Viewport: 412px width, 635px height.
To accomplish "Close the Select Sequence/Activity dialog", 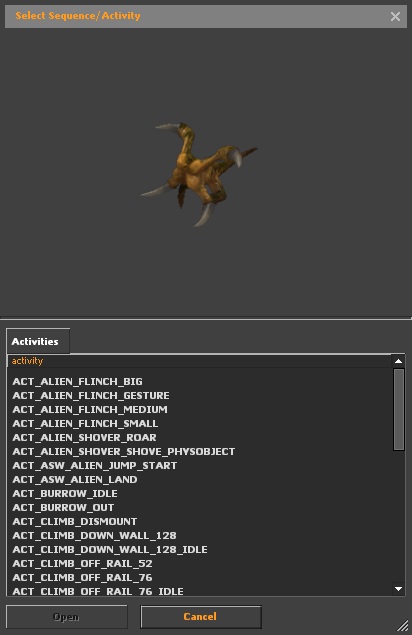I will (x=395, y=16).
